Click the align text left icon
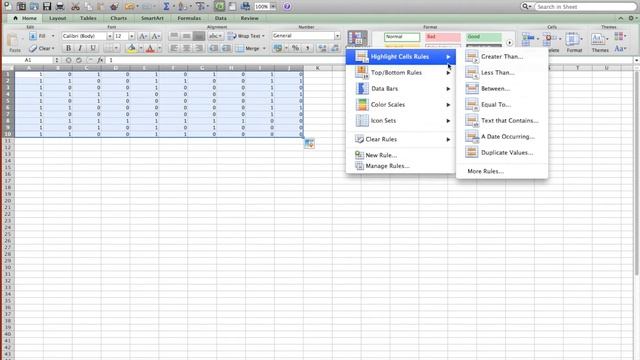 pos(174,48)
